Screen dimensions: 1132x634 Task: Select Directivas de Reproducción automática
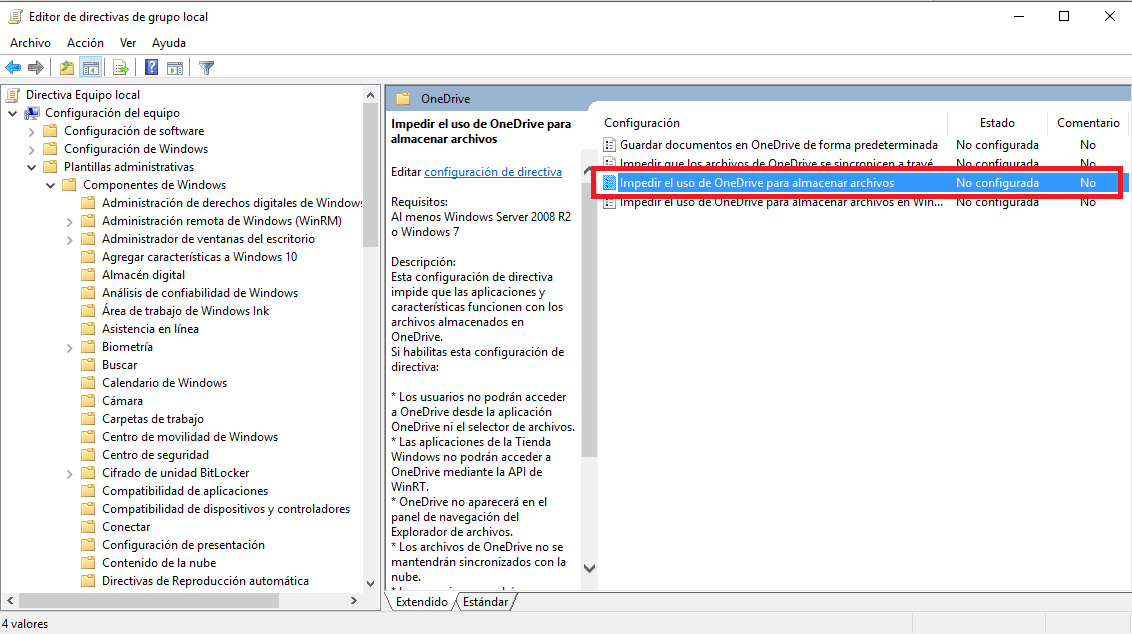205,581
